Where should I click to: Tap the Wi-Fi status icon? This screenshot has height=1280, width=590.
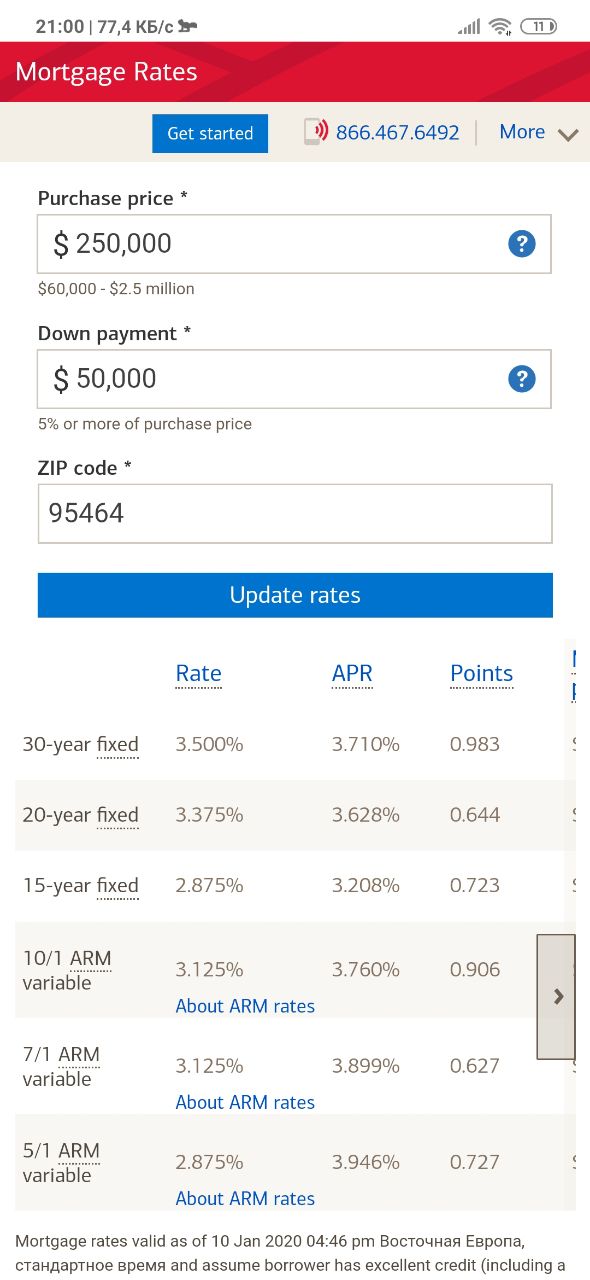tap(500, 27)
